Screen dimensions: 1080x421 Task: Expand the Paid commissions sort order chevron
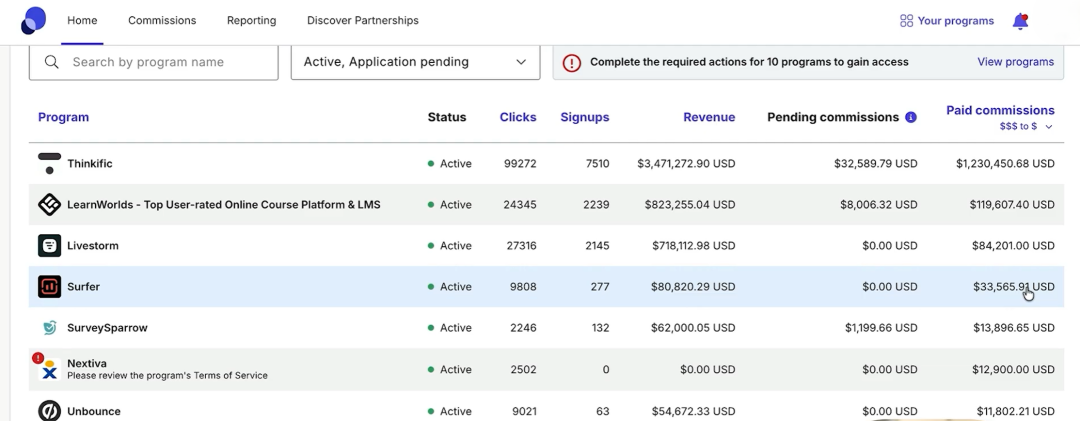click(x=1049, y=127)
